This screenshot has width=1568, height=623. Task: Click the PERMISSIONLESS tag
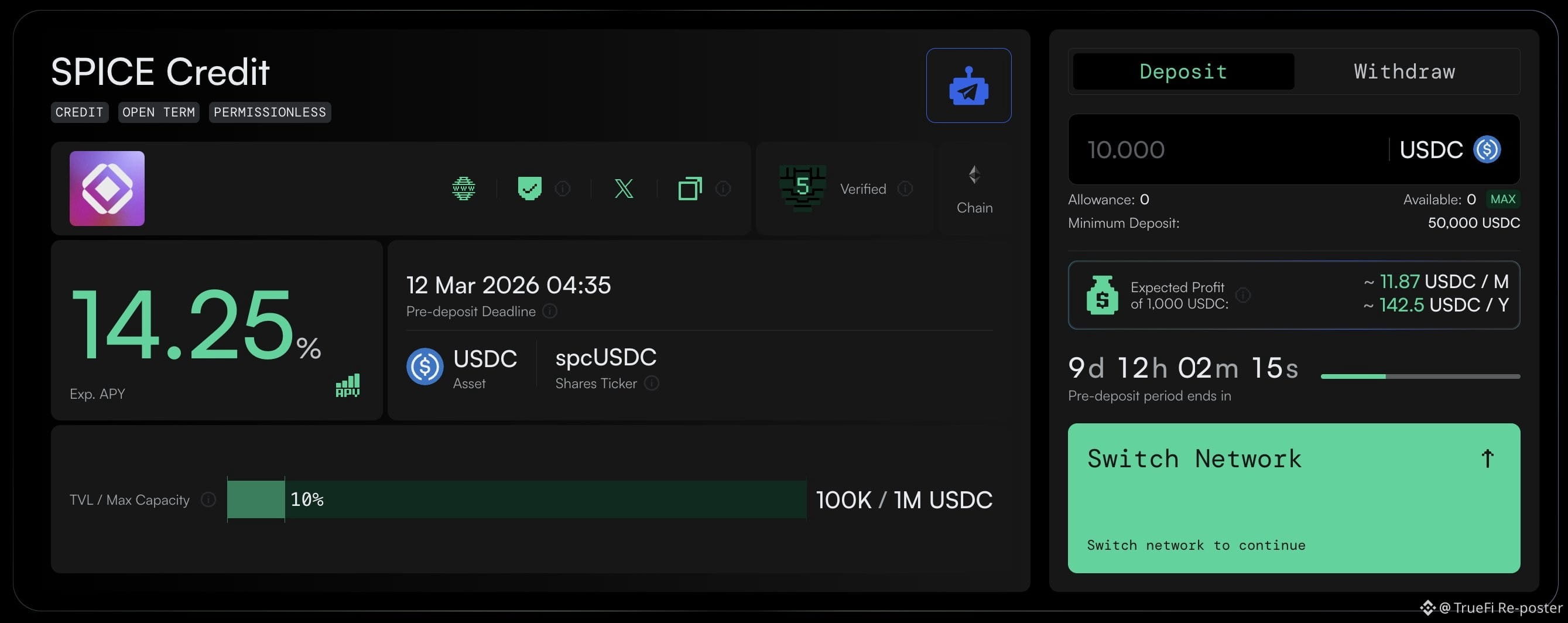pyautogui.click(x=270, y=112)
